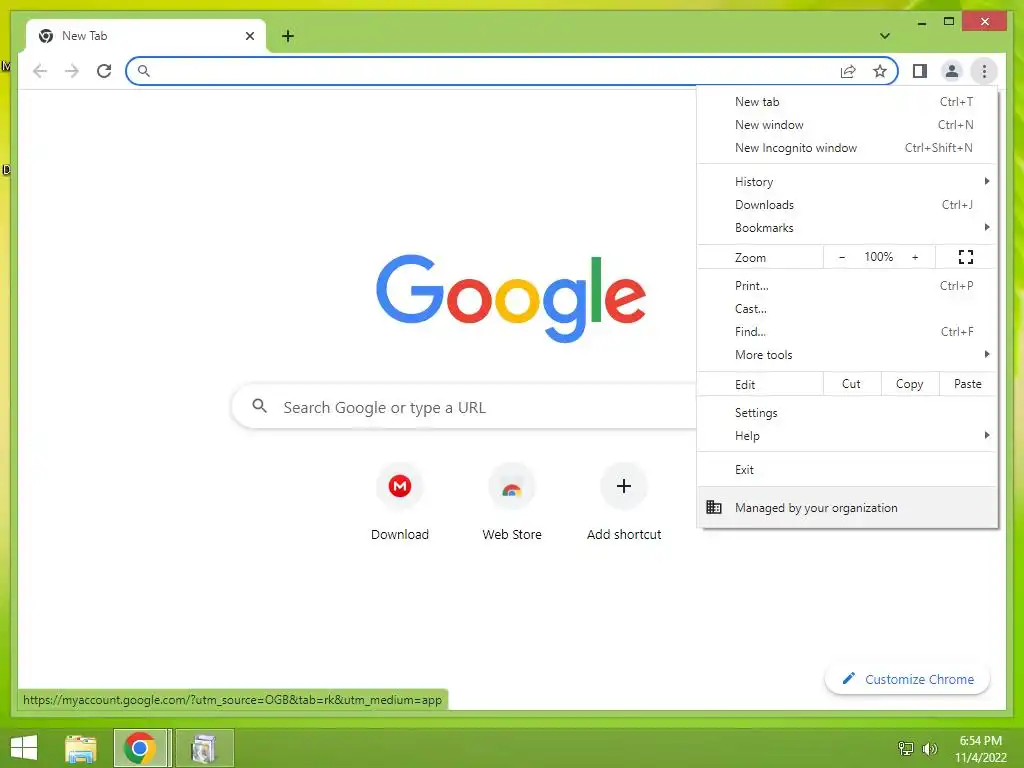
Task: Click the back navigation arrow
Action: (x=40, y=71)
